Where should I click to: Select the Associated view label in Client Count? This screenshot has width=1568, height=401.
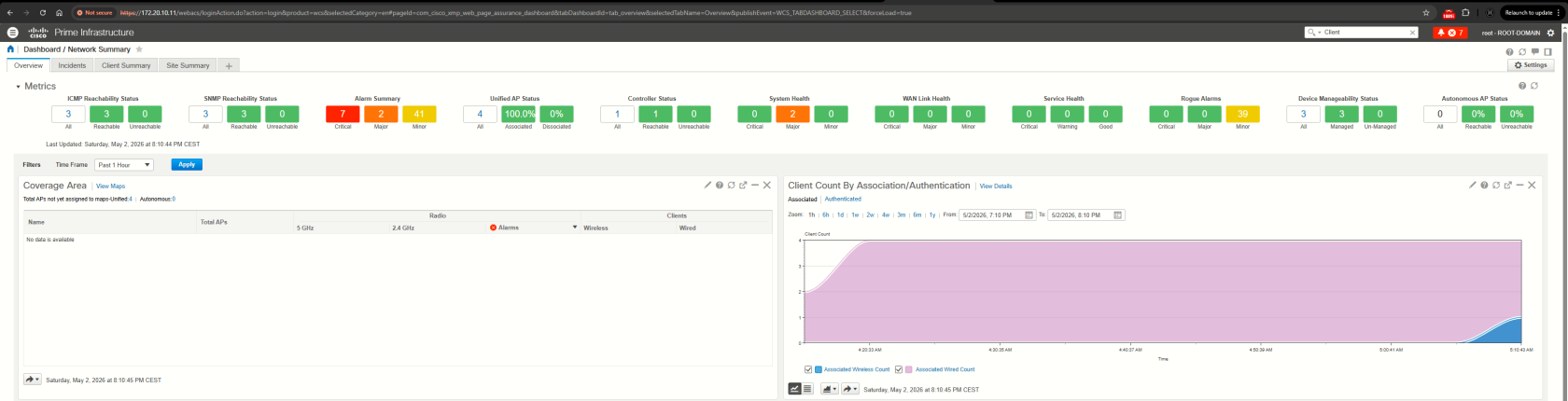pyautogui.click(x=803, y=199)
